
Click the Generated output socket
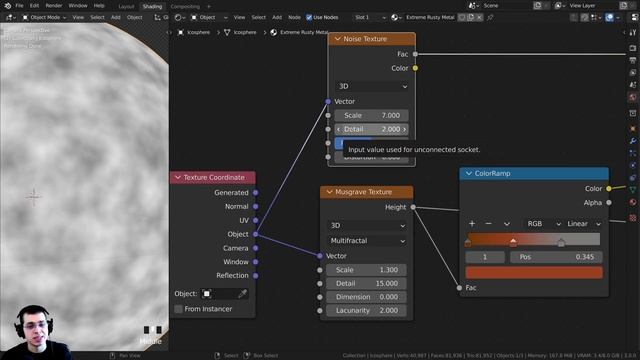tap(256, 193)
